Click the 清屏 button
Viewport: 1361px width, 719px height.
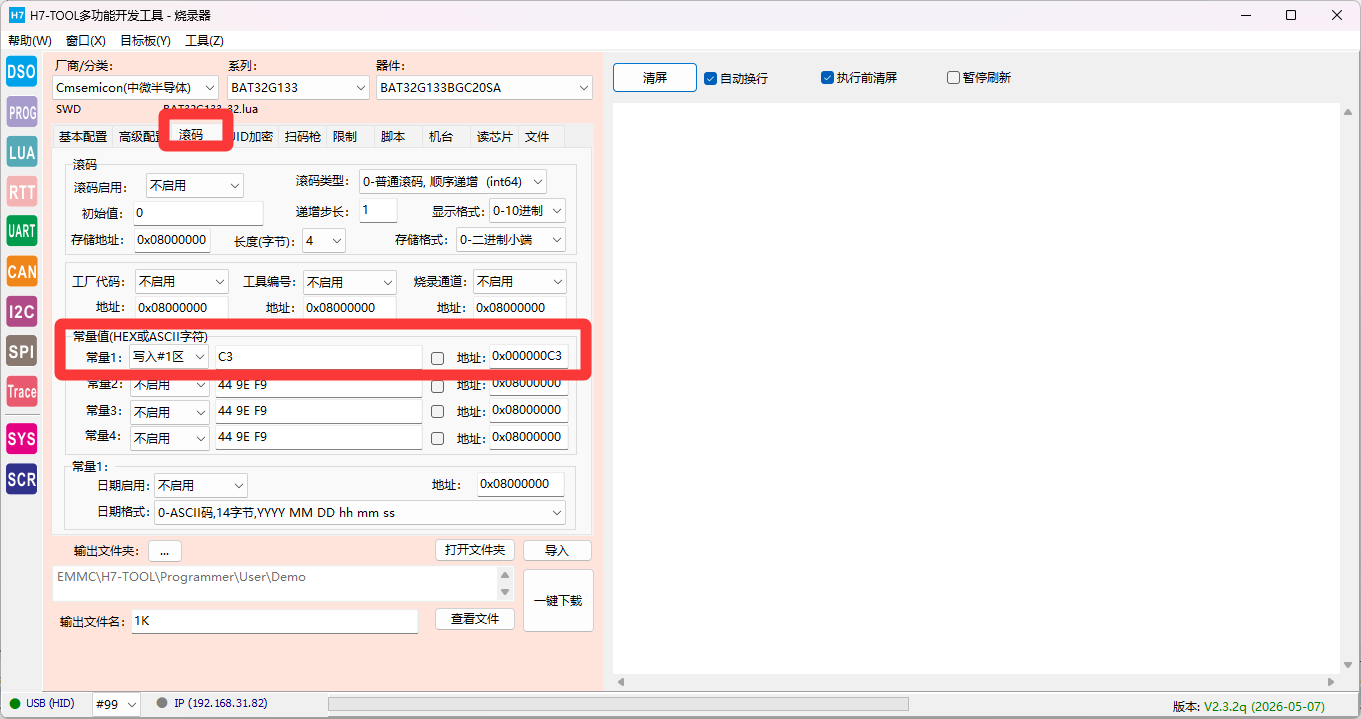(x=655, y=78)
